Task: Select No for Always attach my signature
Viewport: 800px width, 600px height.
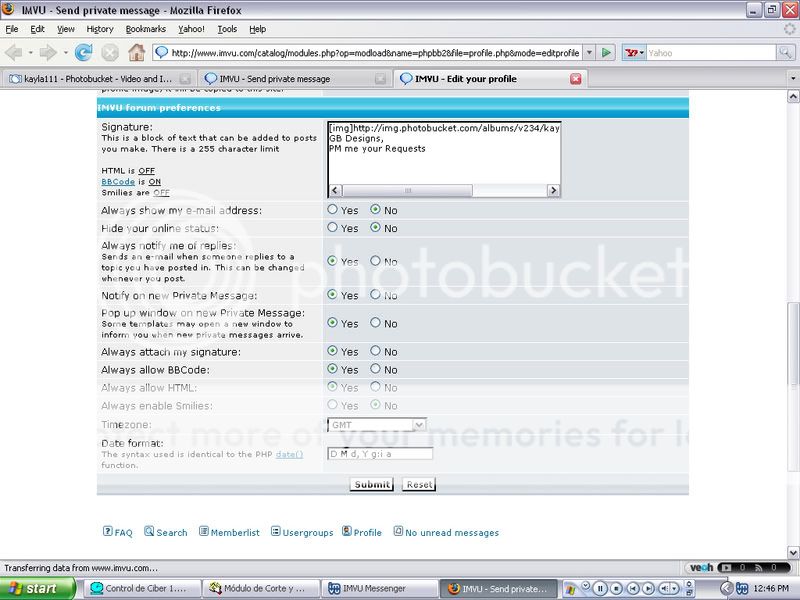Action: tap(376, 351)
